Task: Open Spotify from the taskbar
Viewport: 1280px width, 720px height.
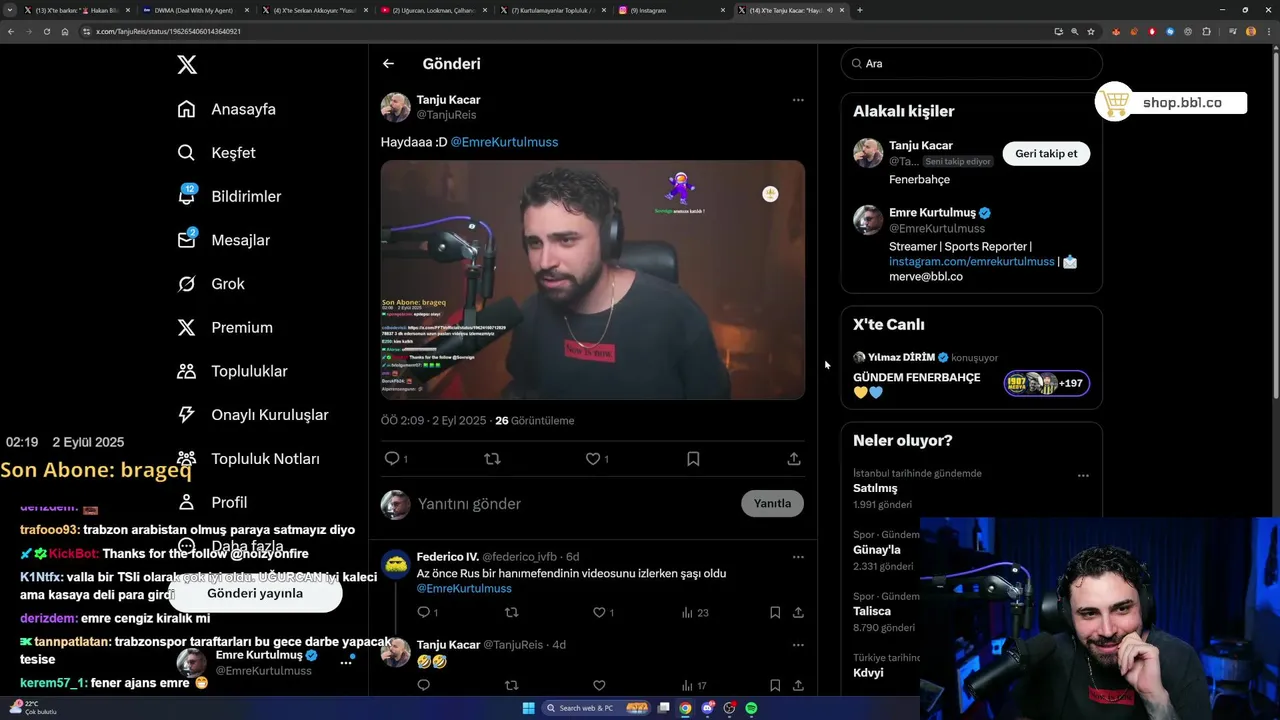Action: click(751, 708)
